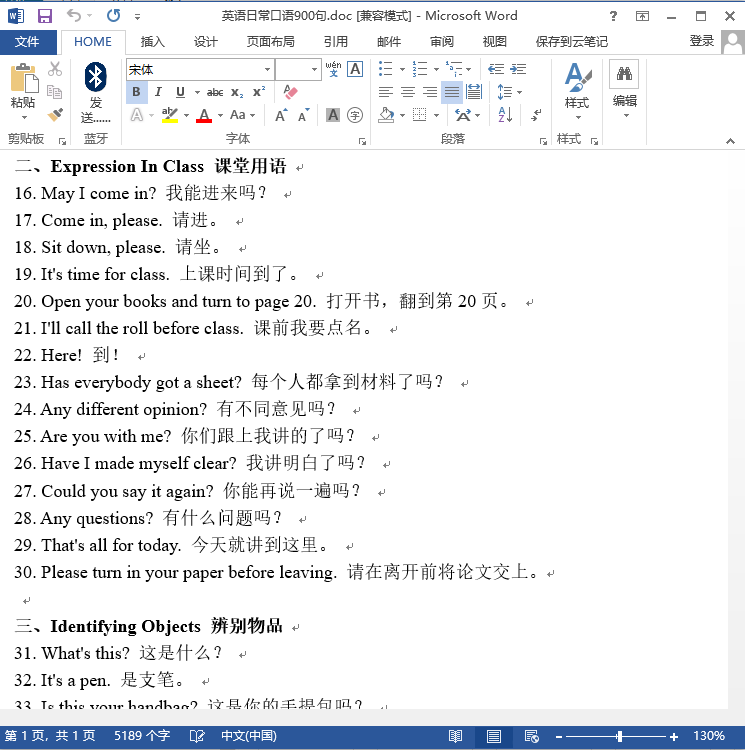
Task: Switch to Read Mode view in the status bar
Action: 455,736
